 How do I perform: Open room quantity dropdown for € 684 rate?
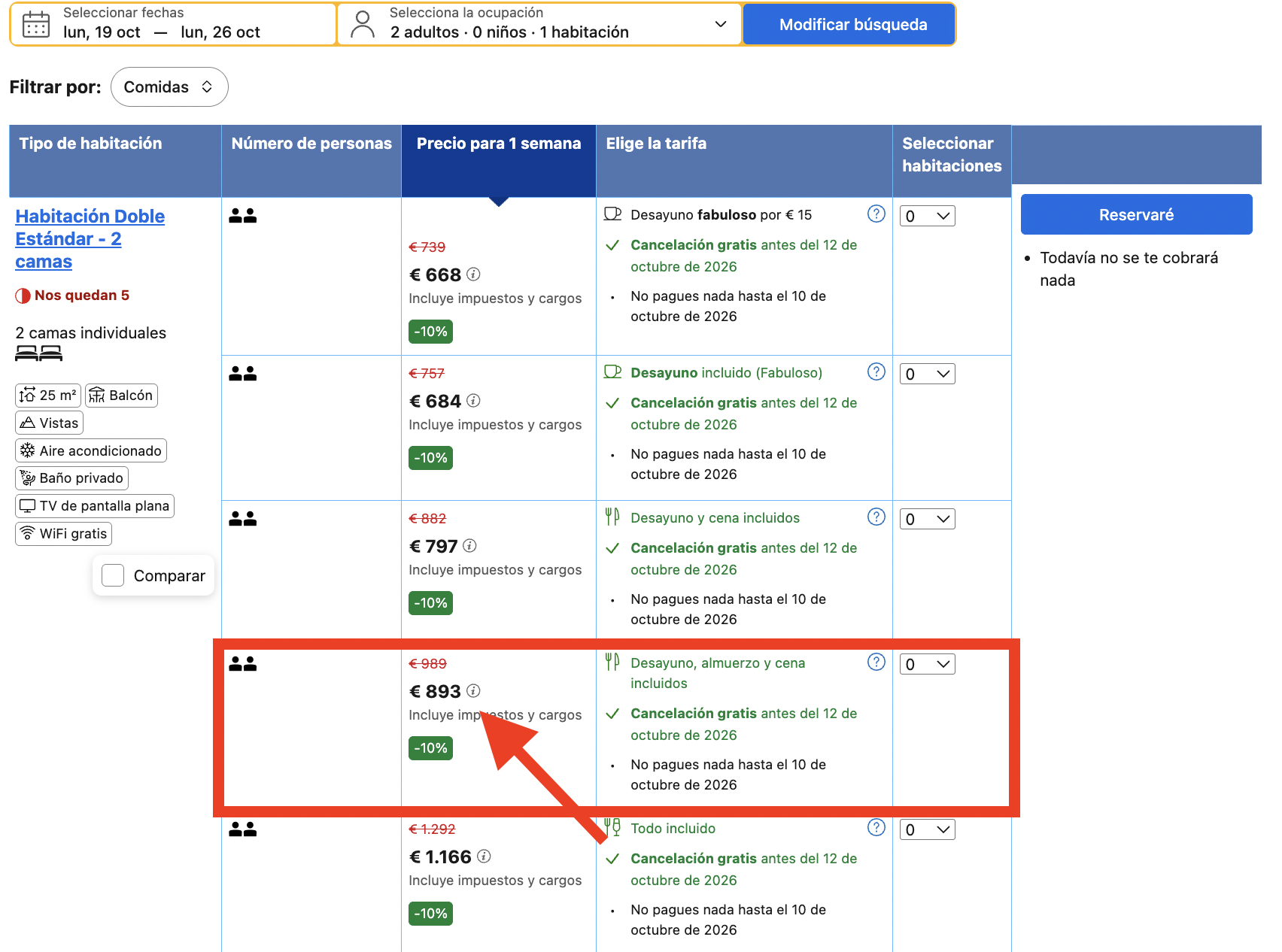(x=928, y=374)
